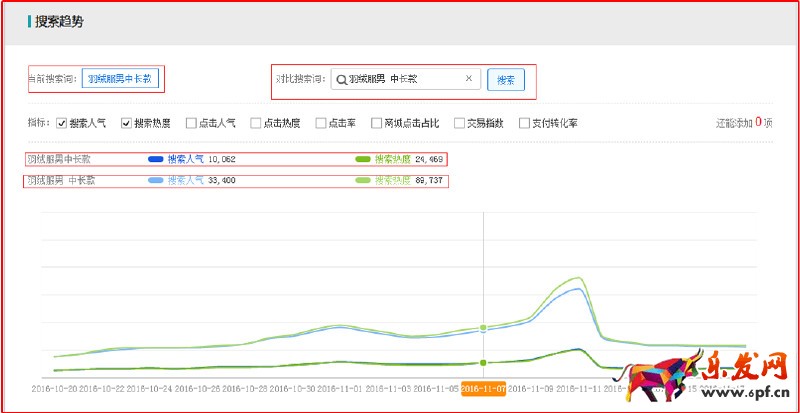The width and height of the screenshot is (800, 413).
Task: Uncheck the 搜索人气 checkbox
Action: coord(62,124)
